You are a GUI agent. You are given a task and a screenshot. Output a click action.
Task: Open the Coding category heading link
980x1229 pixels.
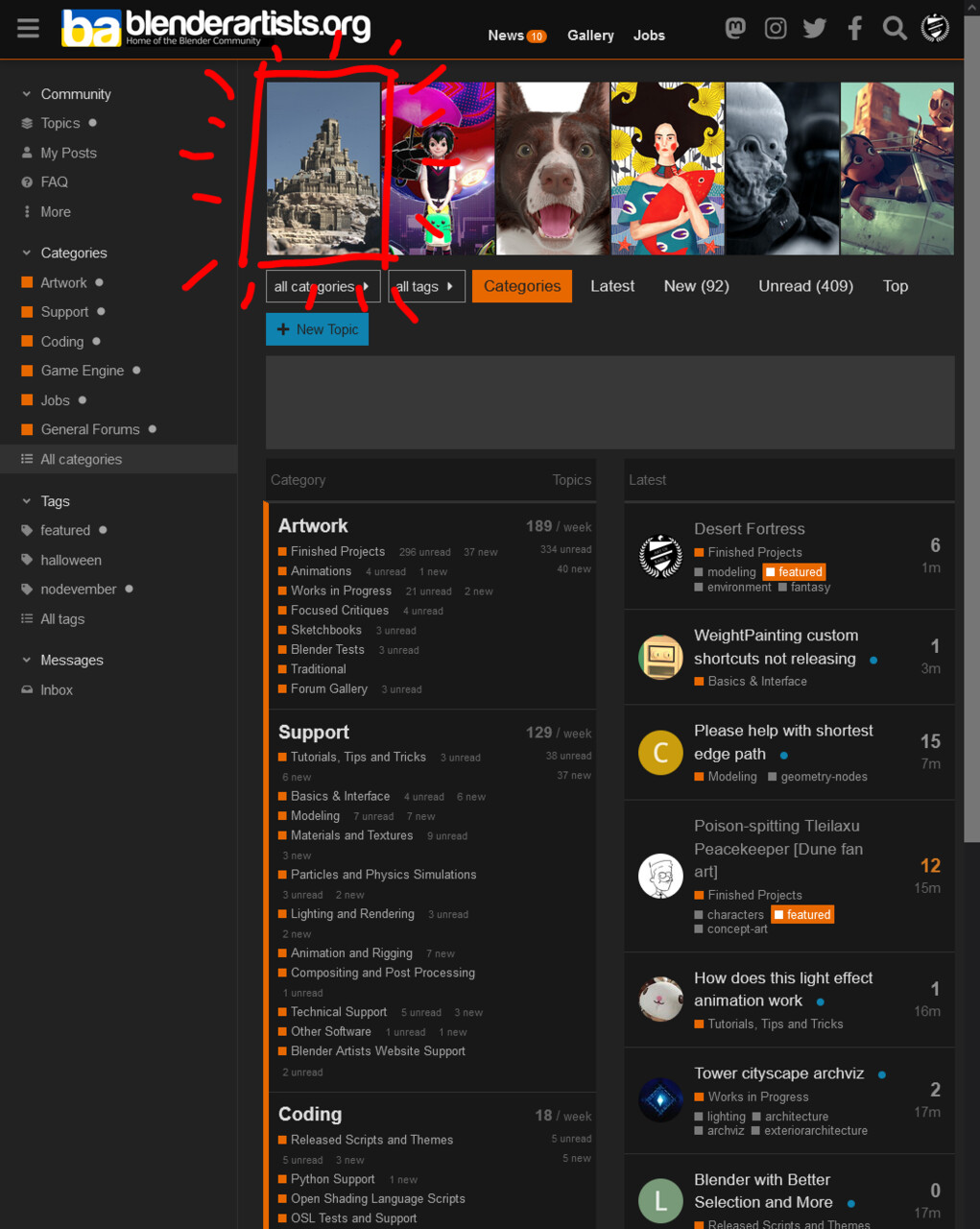tap(310, 1114)
